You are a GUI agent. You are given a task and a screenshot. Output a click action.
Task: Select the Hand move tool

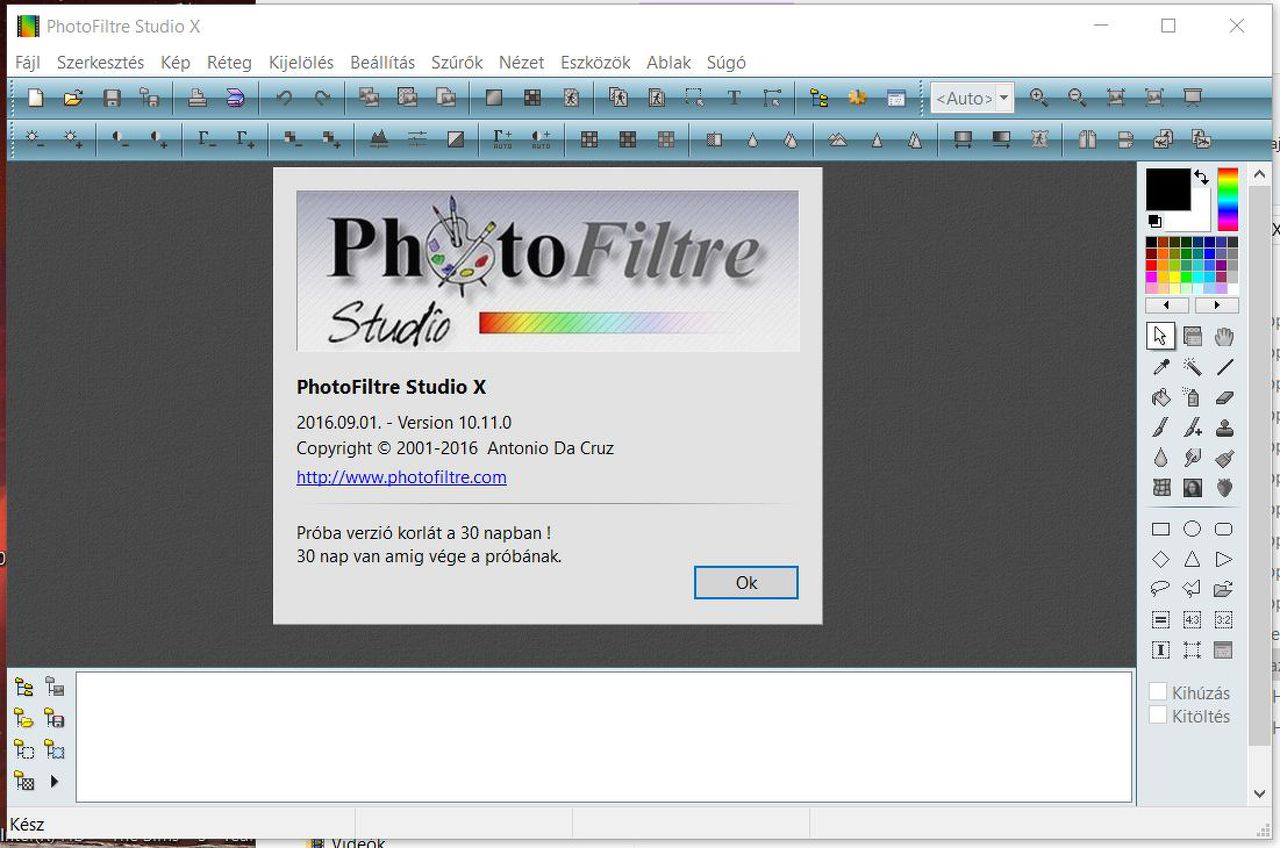click(x=1223, y=336)
